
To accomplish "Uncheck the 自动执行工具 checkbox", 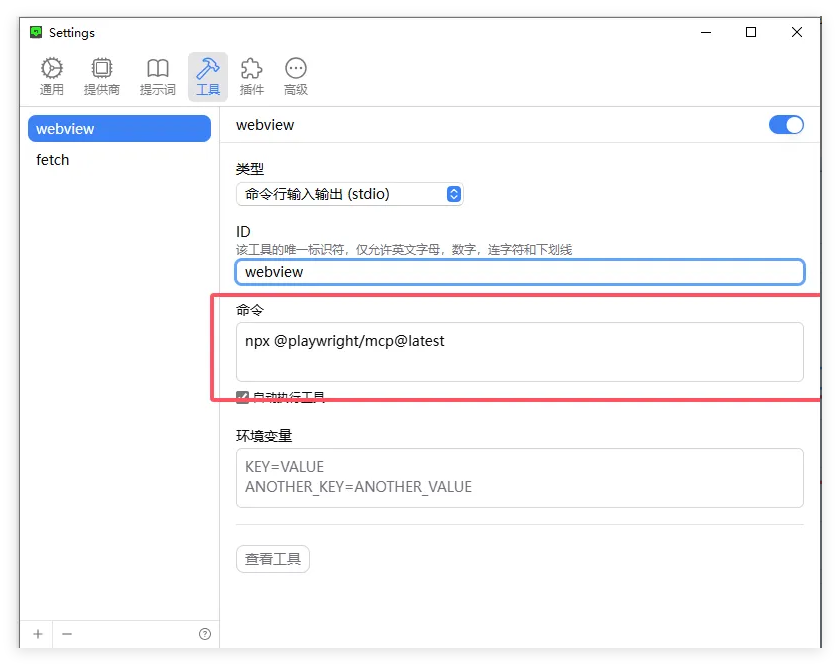I will (x=242, y=397).
